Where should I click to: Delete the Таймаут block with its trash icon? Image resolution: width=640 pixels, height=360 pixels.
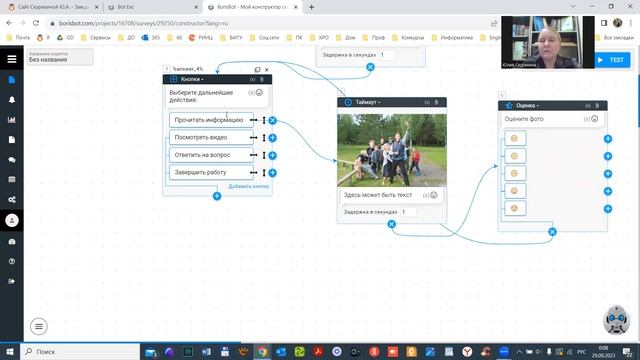[436, 102]
